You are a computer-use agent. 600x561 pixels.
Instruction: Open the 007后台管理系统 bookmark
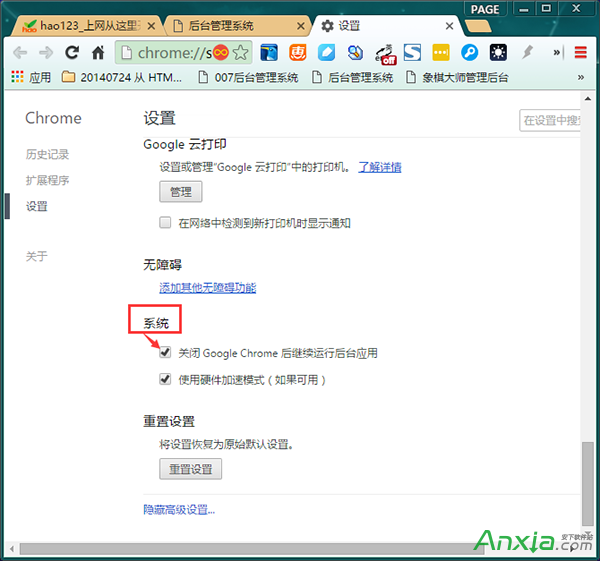[x=248, y=78]
